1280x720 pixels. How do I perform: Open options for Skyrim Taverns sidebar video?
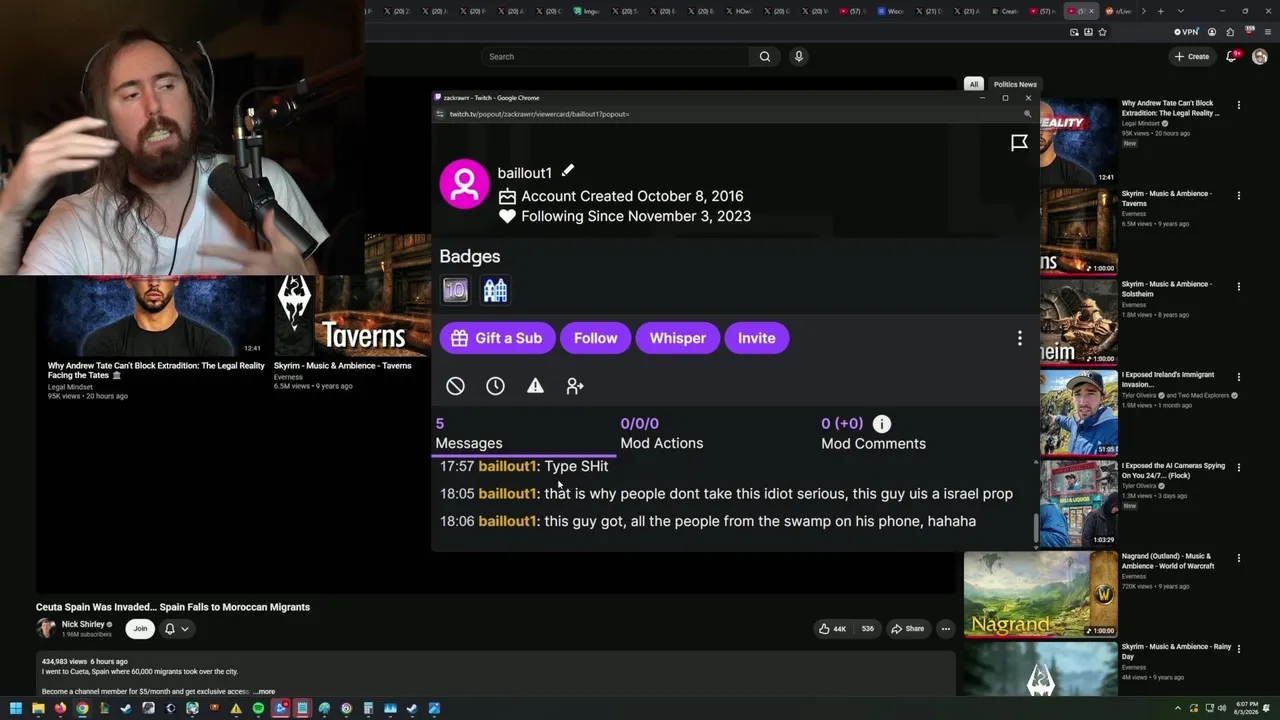click(1238, 196)
